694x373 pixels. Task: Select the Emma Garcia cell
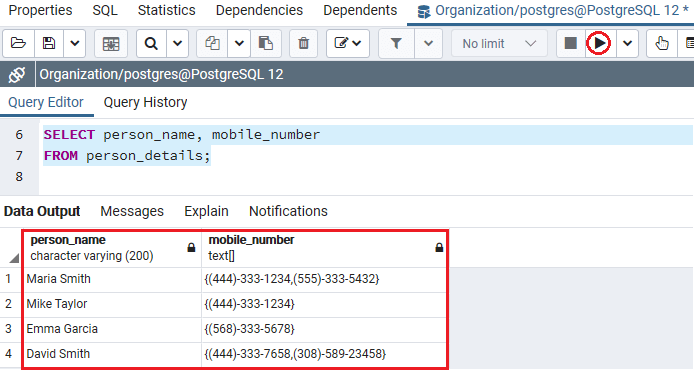pos(112,329)
